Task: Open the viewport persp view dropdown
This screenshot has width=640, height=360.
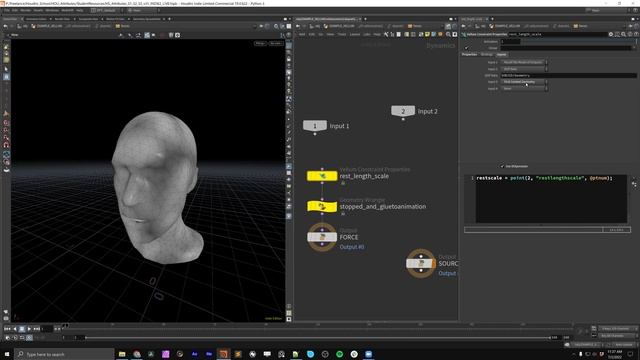Action: click(260, 43)
